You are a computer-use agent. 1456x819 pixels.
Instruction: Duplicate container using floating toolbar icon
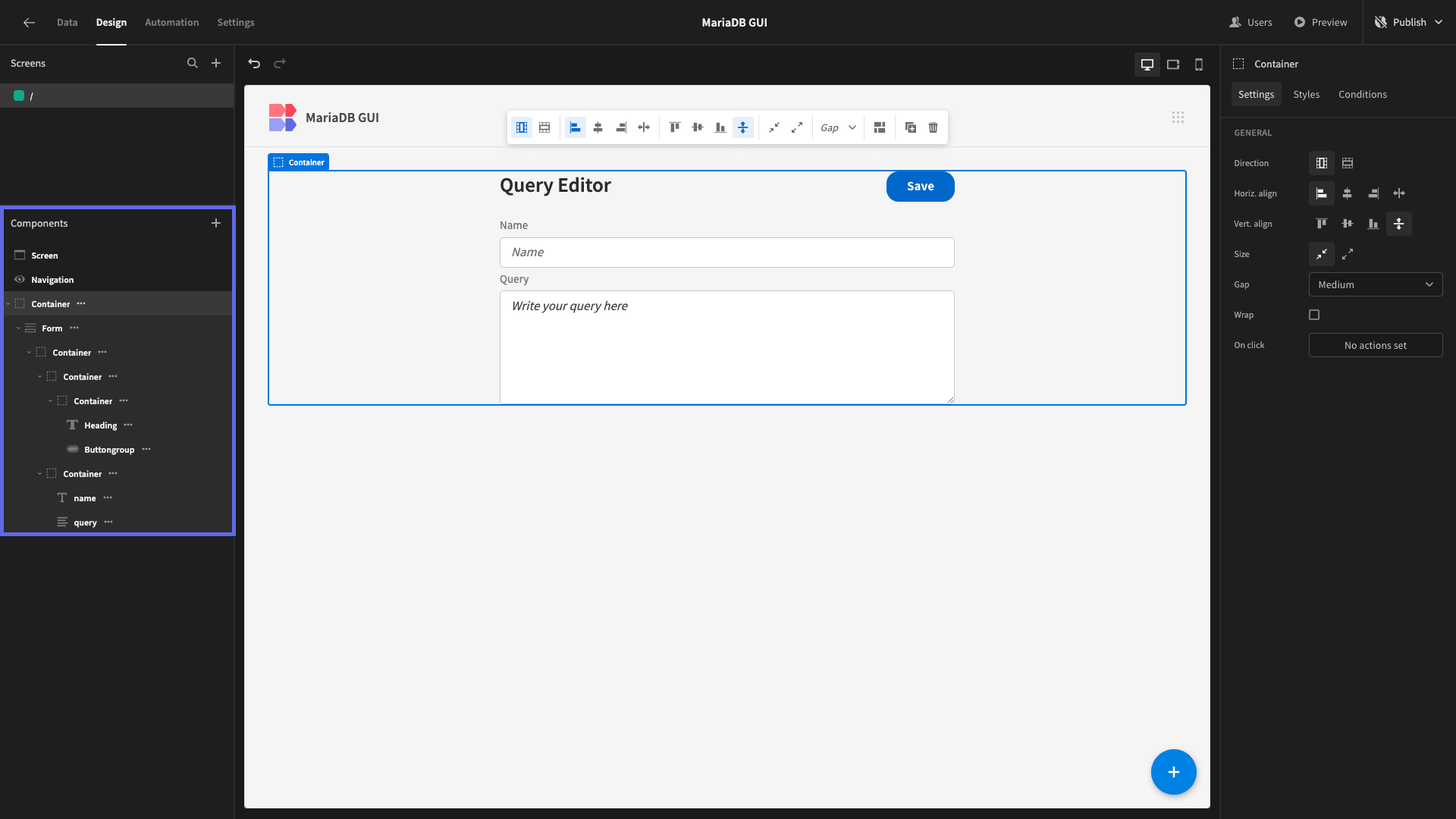911,127
